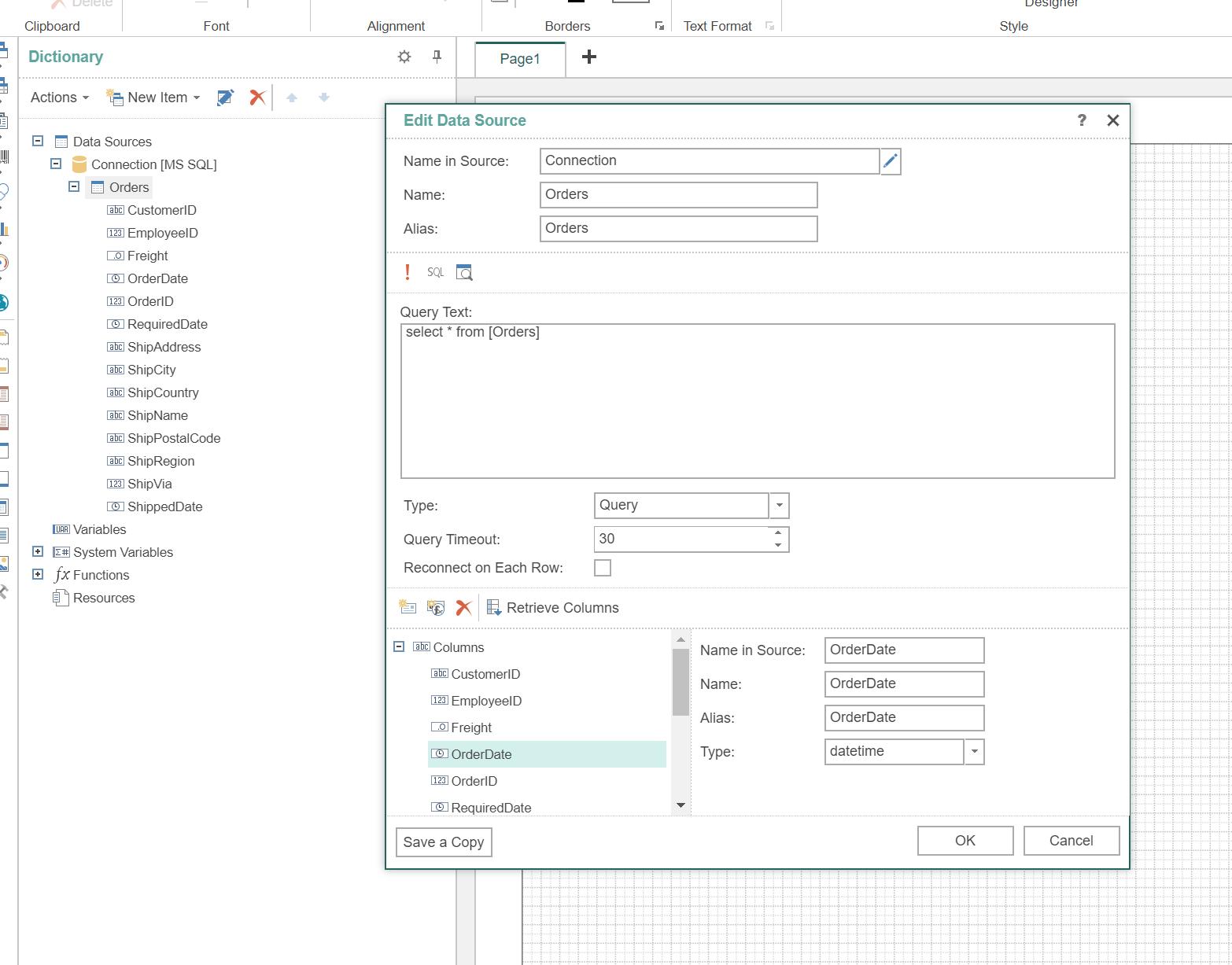This screenshot has height=965, width=1232.
Task: Collapse the Data Sources tree node
Action: coord(38,142)
